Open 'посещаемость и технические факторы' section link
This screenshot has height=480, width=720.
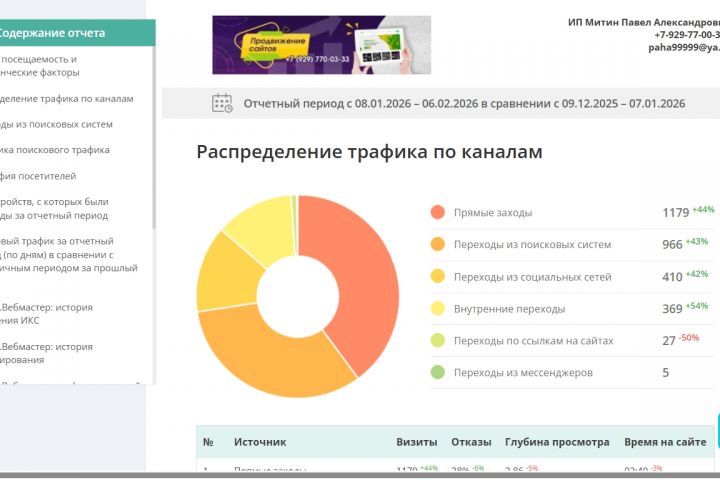[x=39, y=66]
